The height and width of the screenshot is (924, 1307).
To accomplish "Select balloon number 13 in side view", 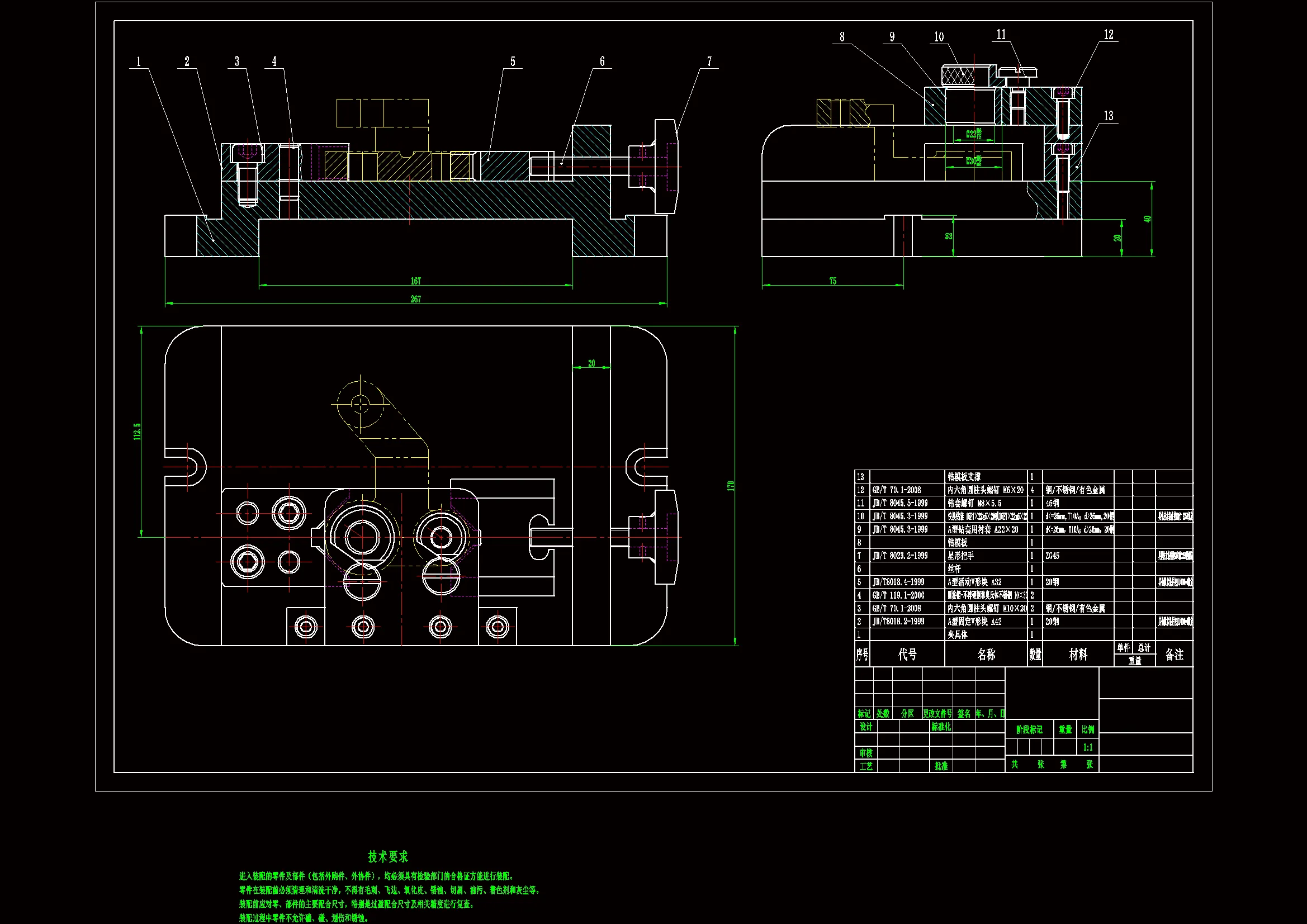I will (1109, 116).
